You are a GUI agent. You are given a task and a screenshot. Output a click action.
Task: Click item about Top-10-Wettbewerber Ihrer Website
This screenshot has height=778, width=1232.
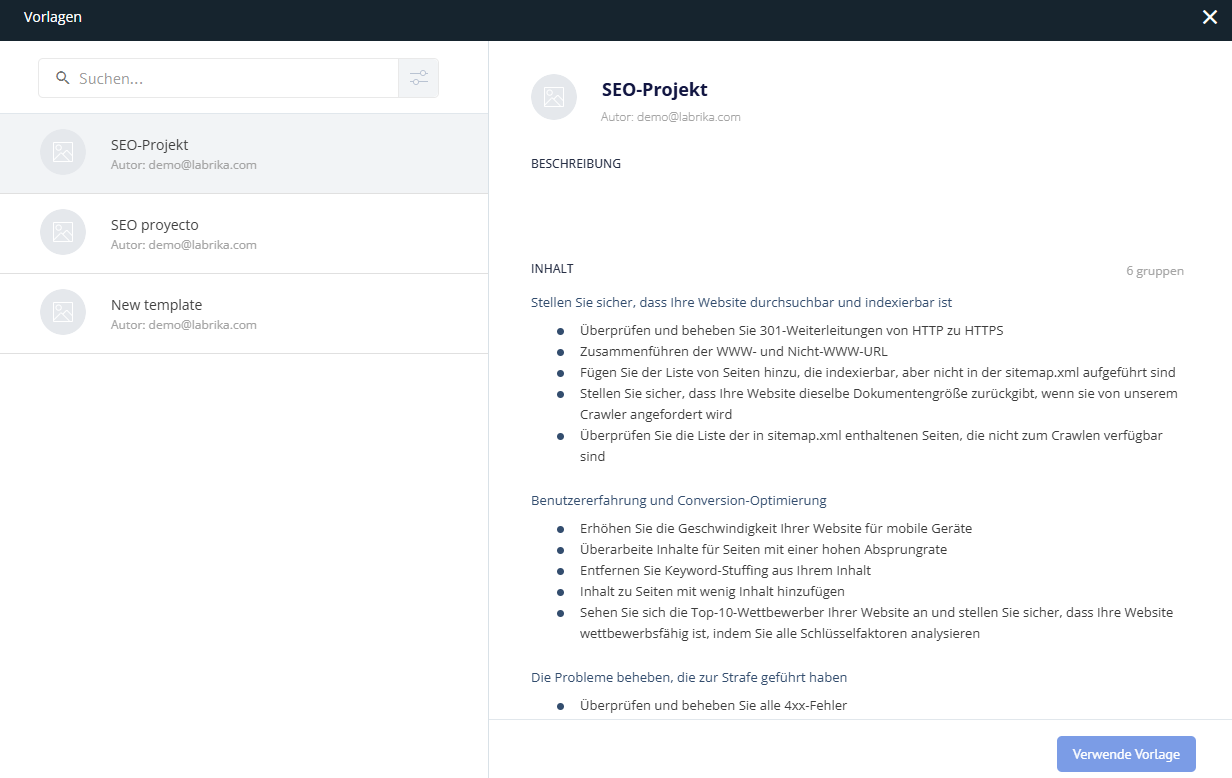(x=876, y=622)
